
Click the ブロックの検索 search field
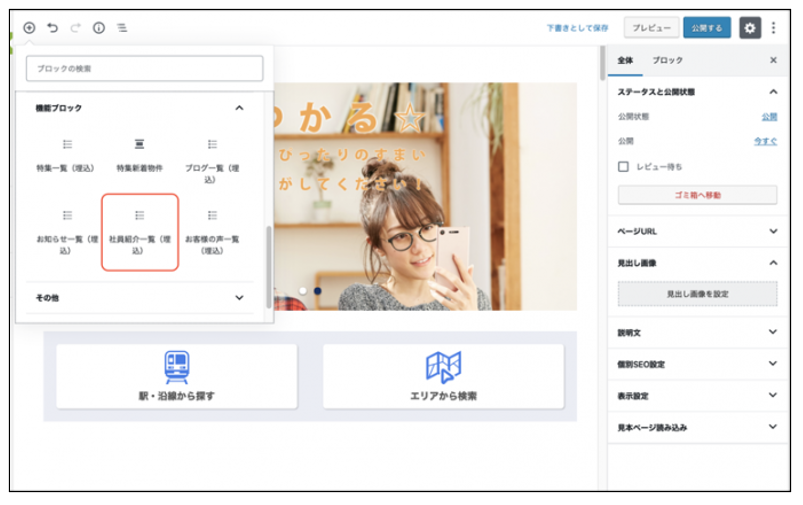coord(144,68)
